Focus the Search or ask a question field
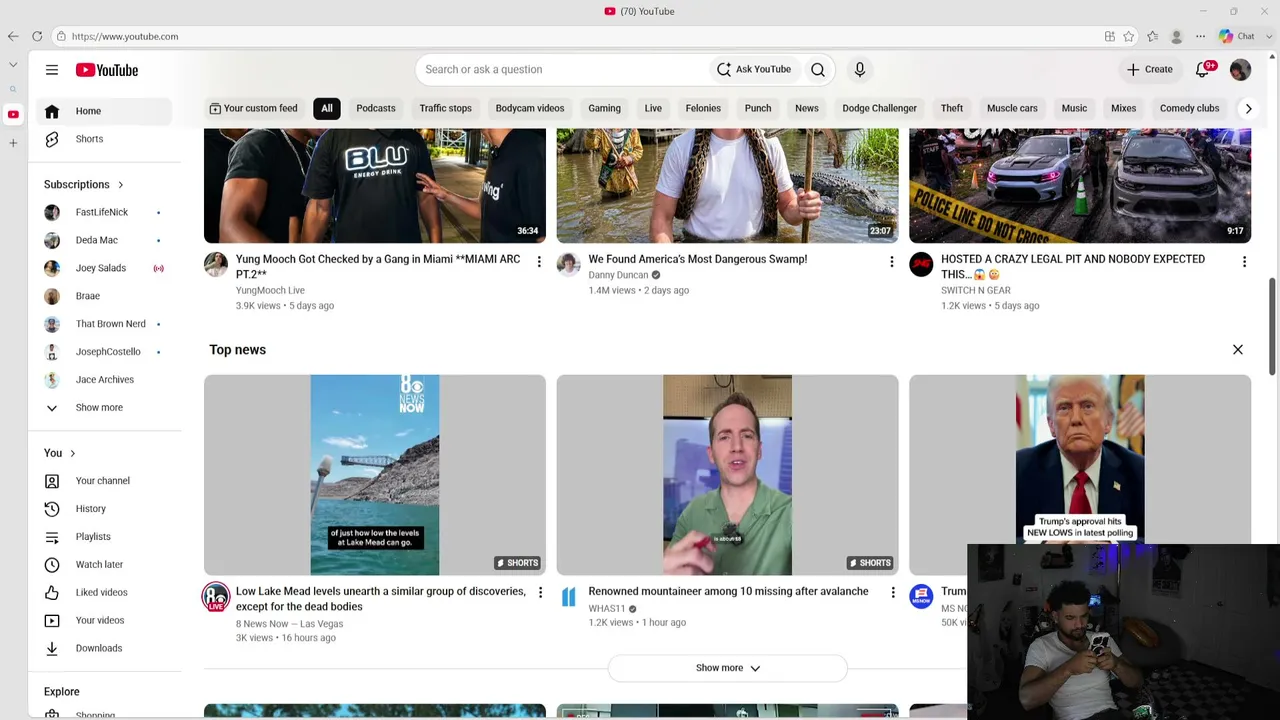The image size is (1280, 720). click(562, 70)
